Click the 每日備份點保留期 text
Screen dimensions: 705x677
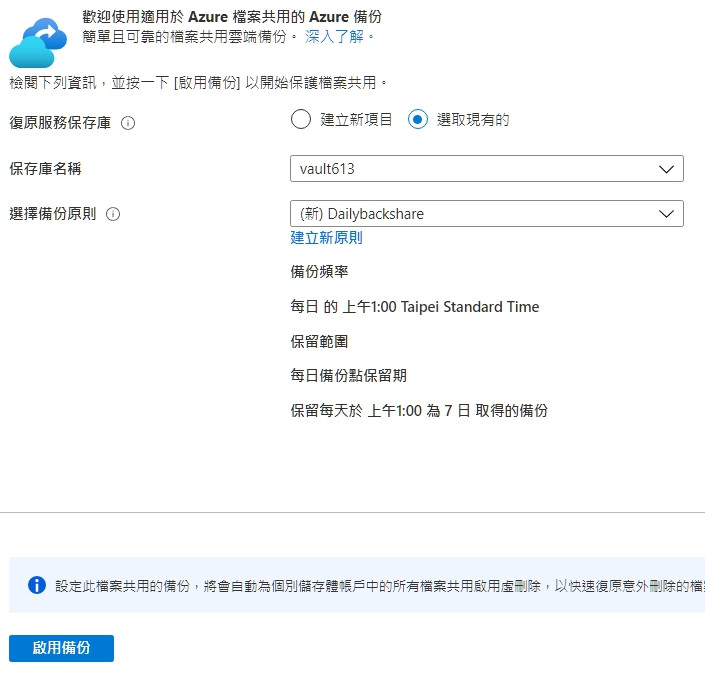pos(348,375)
